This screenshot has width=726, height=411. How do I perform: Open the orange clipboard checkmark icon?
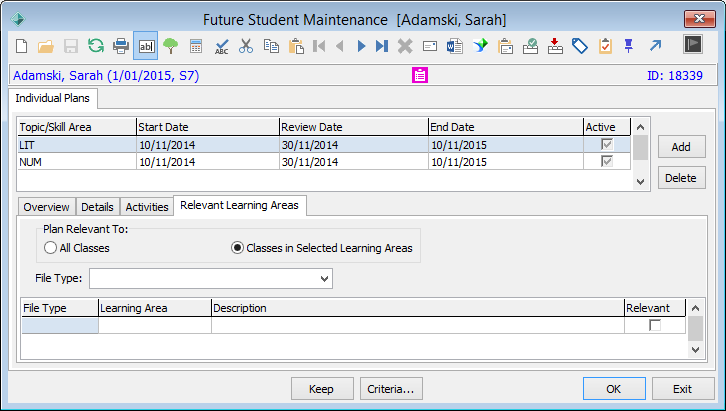point(605,46)
